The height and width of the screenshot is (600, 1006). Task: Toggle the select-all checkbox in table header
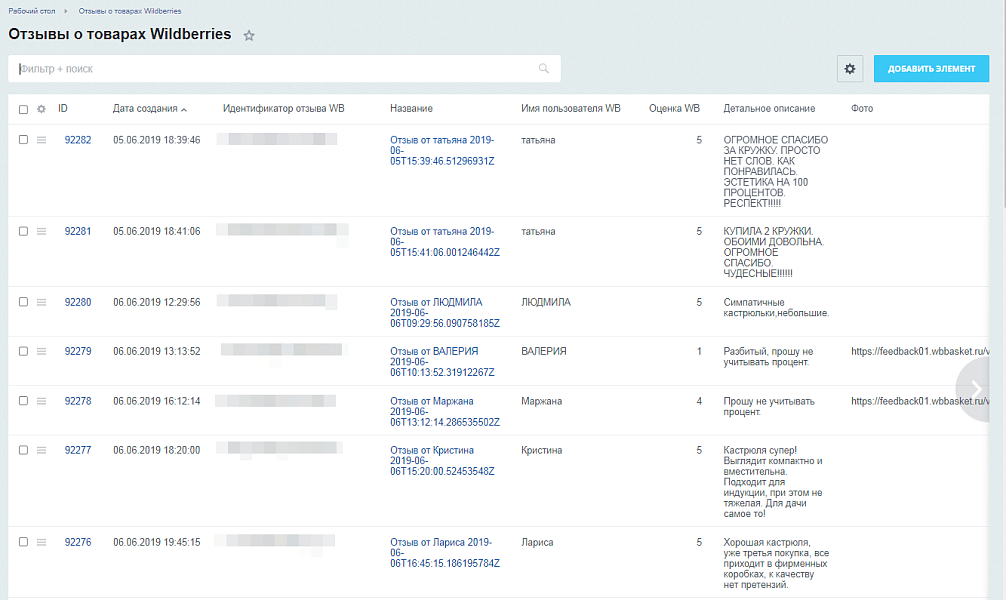click(x=23, y=109)
